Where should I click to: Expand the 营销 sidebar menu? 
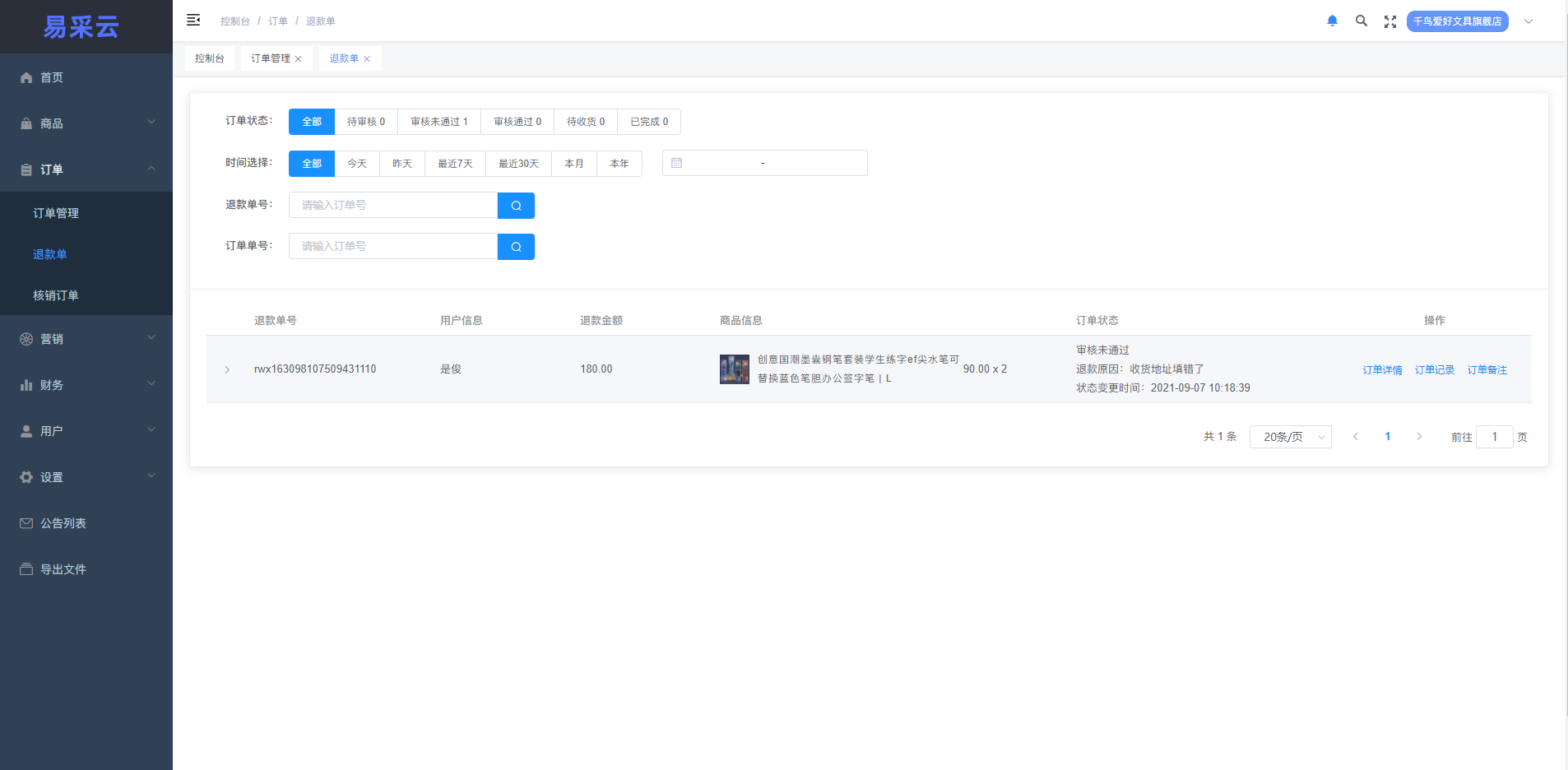(x=86, y=339)
